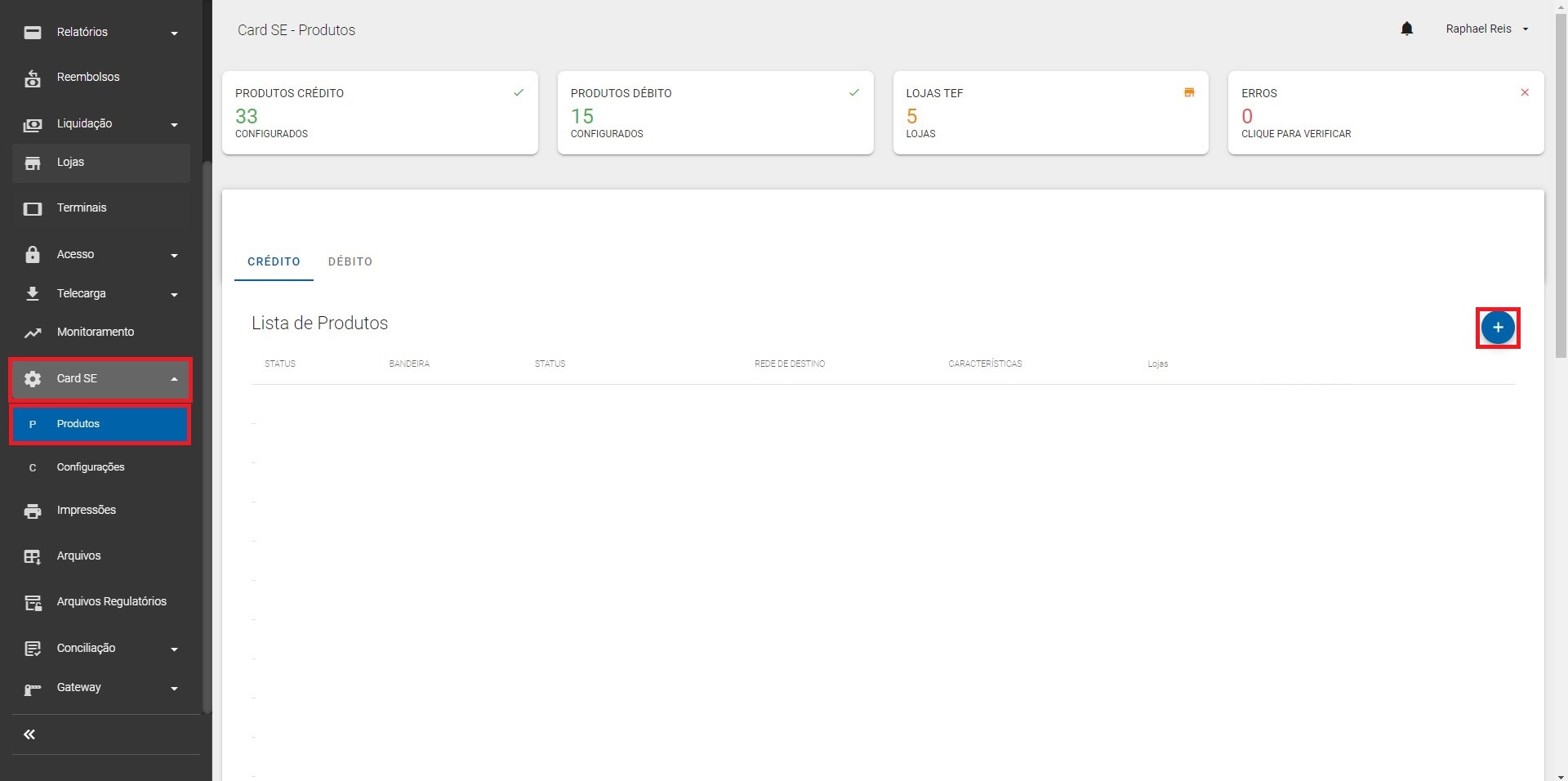Image resolution: width=1568 pixels, height=781 pixels.
Task: Expand the Gateway submenu arrow
Action: pos(174,688)
